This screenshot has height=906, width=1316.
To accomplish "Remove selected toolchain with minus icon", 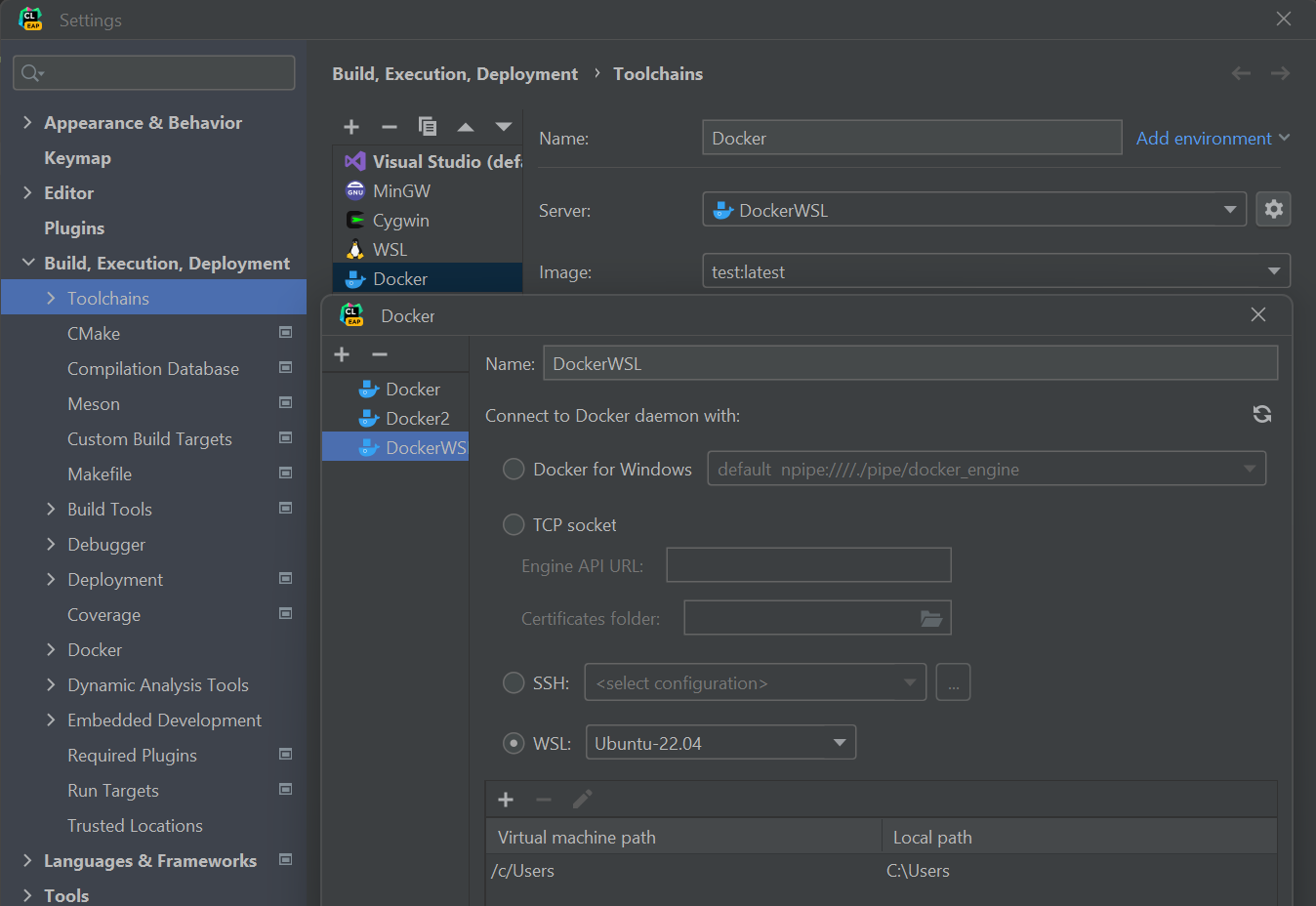I will click(x=389, y=127).
